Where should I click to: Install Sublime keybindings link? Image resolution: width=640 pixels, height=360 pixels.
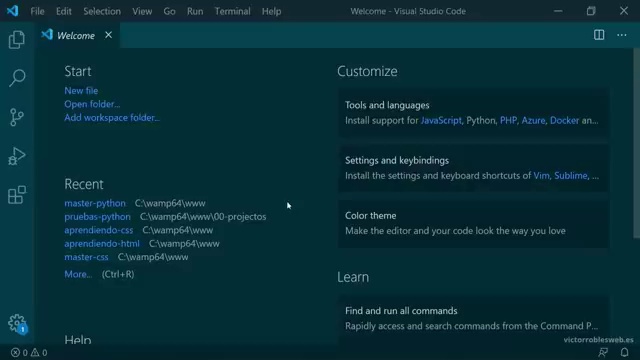(571, 176)
